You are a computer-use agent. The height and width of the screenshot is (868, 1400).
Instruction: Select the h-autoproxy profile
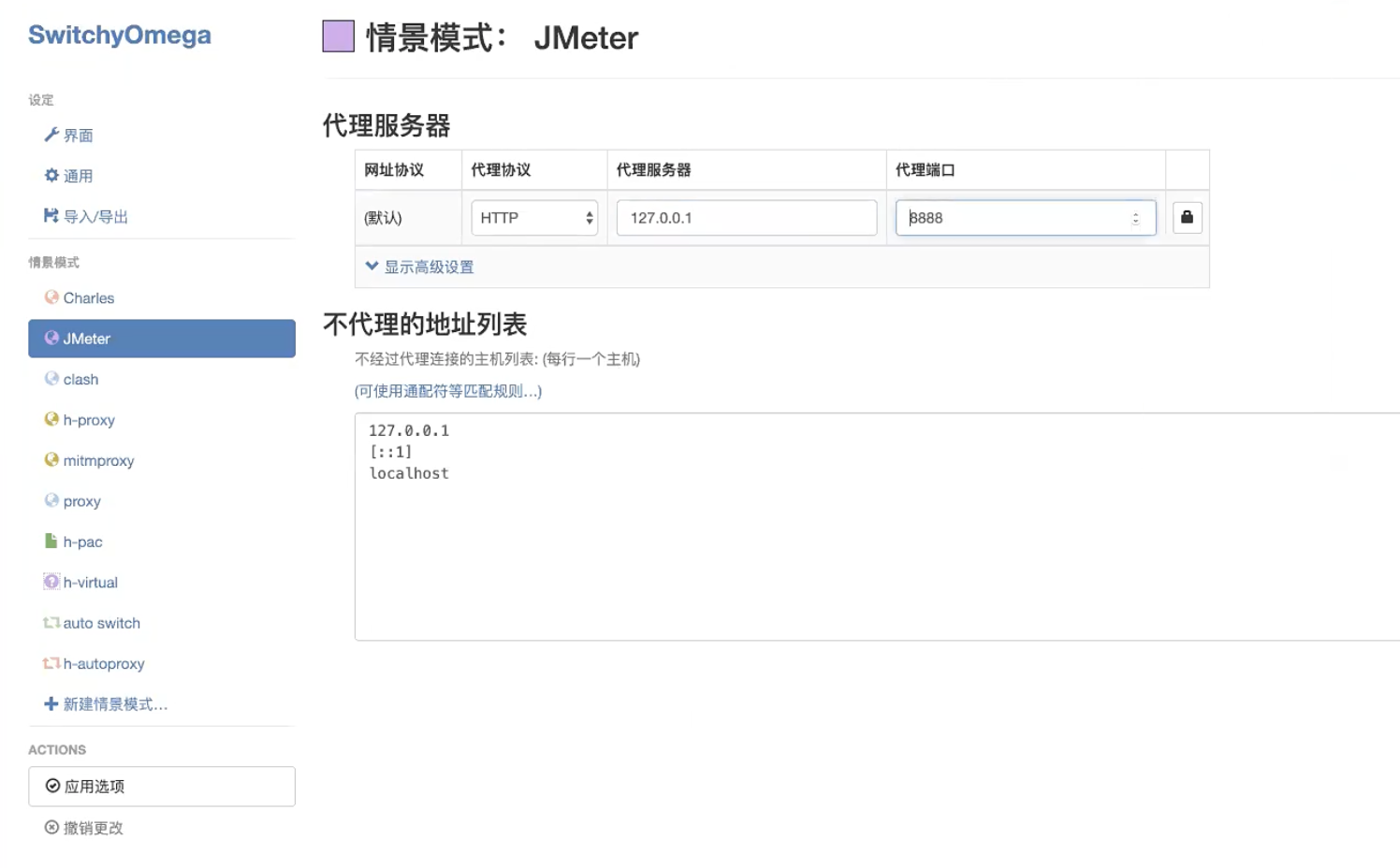162,663
